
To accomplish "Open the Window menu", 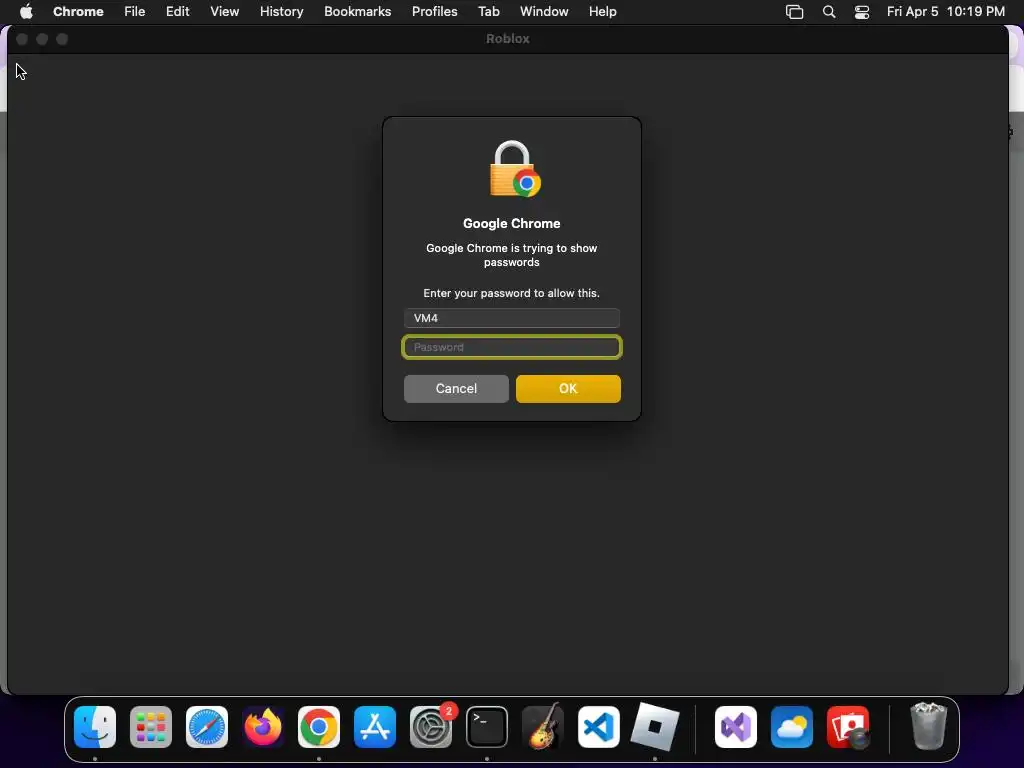I will point(544,12).
